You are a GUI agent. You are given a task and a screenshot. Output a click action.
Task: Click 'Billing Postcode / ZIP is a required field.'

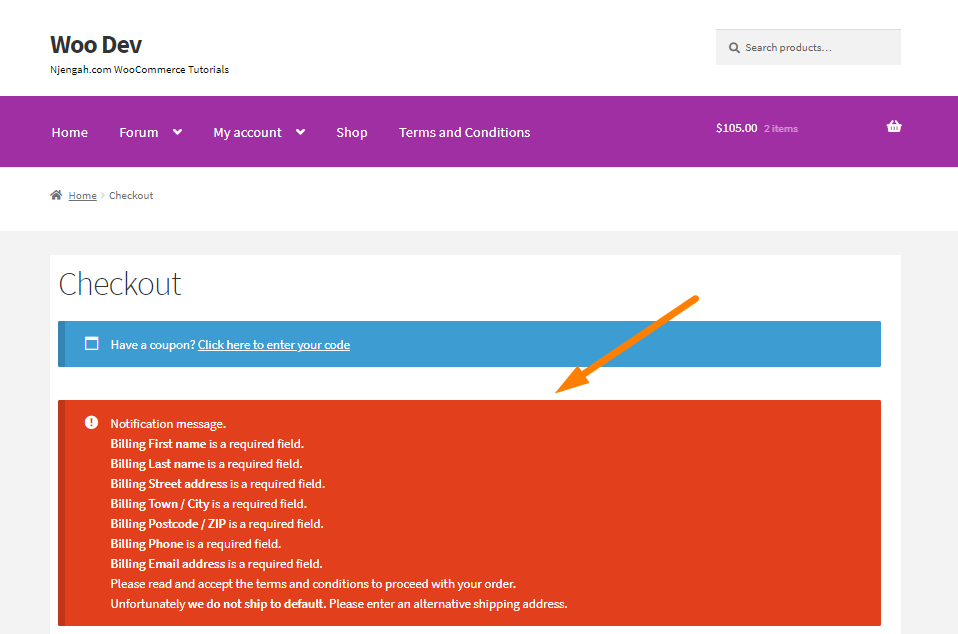point(217,524)
